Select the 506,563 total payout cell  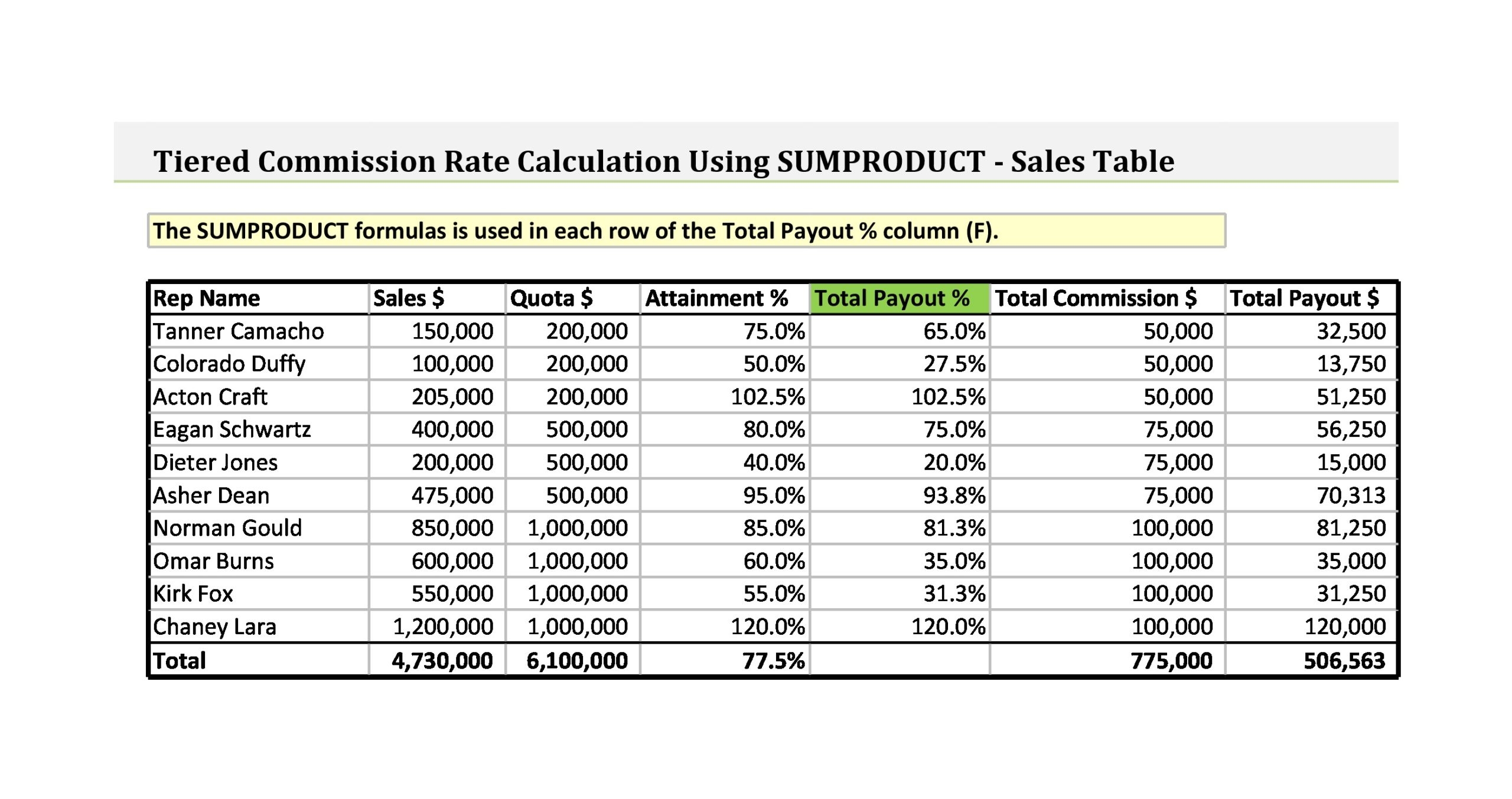1310,660
